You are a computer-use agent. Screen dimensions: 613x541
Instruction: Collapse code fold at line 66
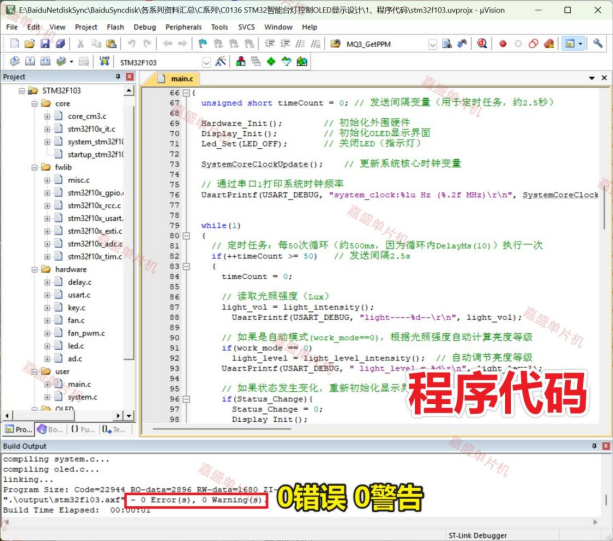pos(186,93)
